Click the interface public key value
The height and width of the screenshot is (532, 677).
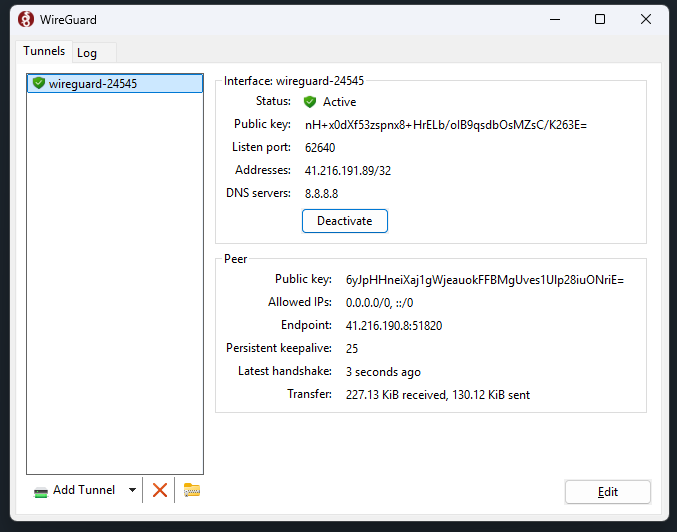(446, 125)
